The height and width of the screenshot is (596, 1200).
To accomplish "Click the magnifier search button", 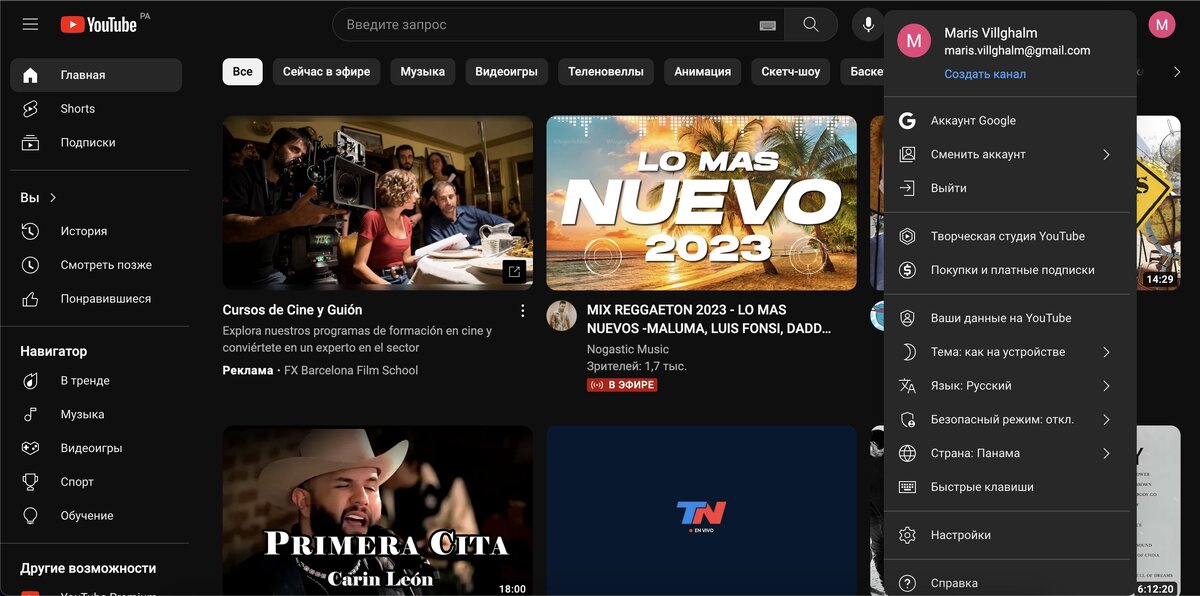I will click(811, 25).
